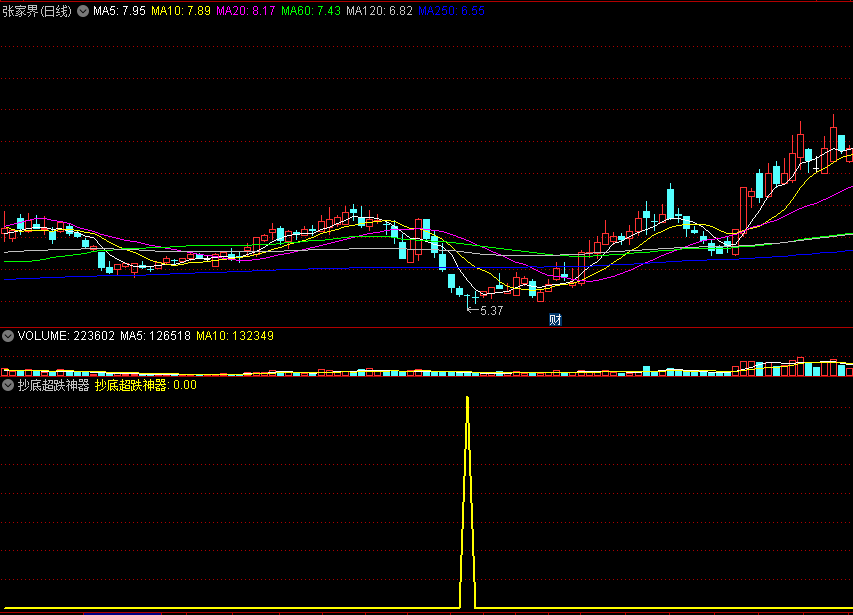Viewport: 853px width, 615px height.
Task: Click the volume MA10: 132349 label
Action: pos(235,336)
